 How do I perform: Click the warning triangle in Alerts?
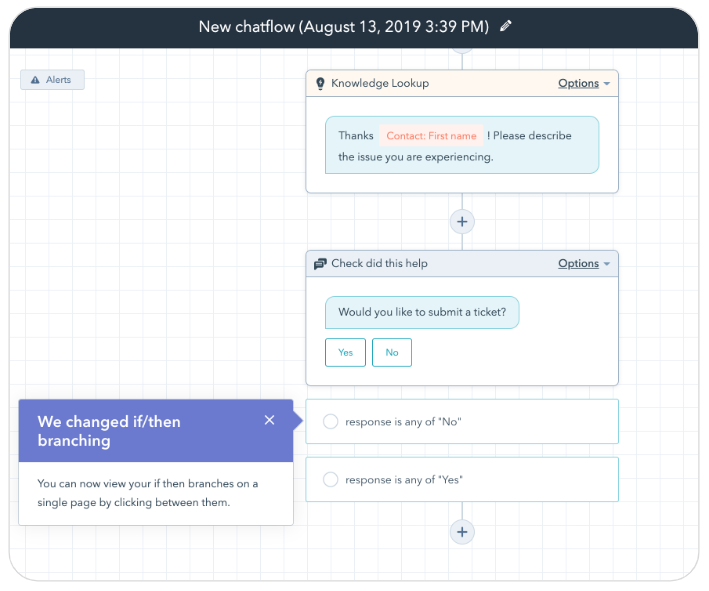click(35, 80)
